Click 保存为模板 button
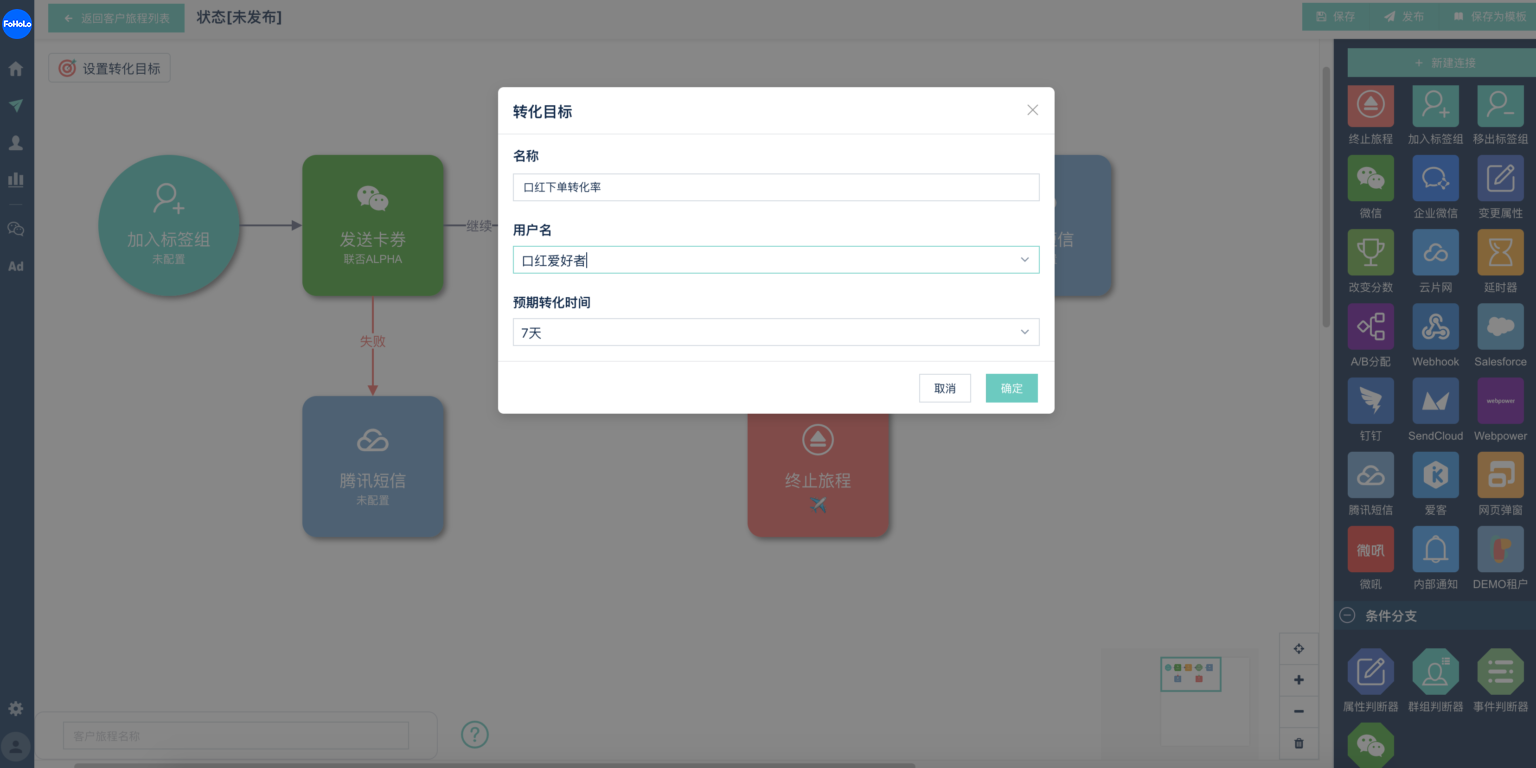The height and width of the screenshot is (768, 1536). (1489, 17)
